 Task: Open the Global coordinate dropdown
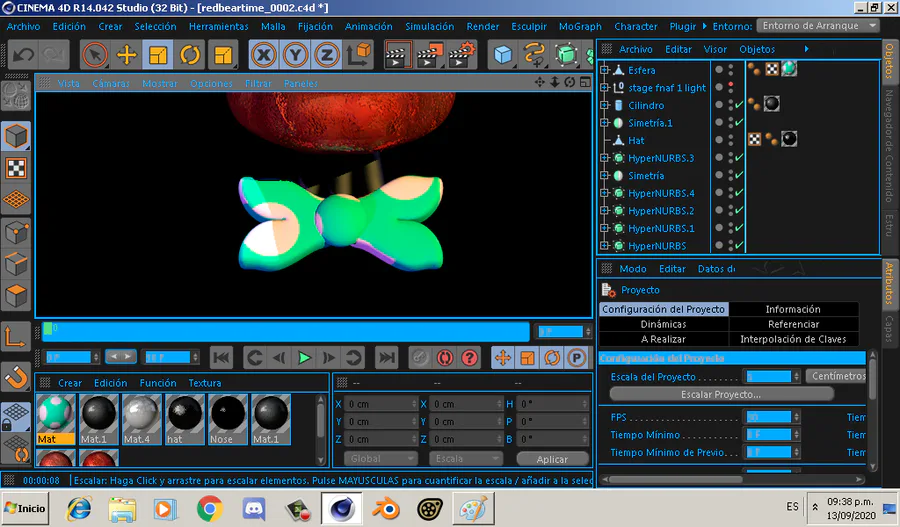[x=381, y=459]
